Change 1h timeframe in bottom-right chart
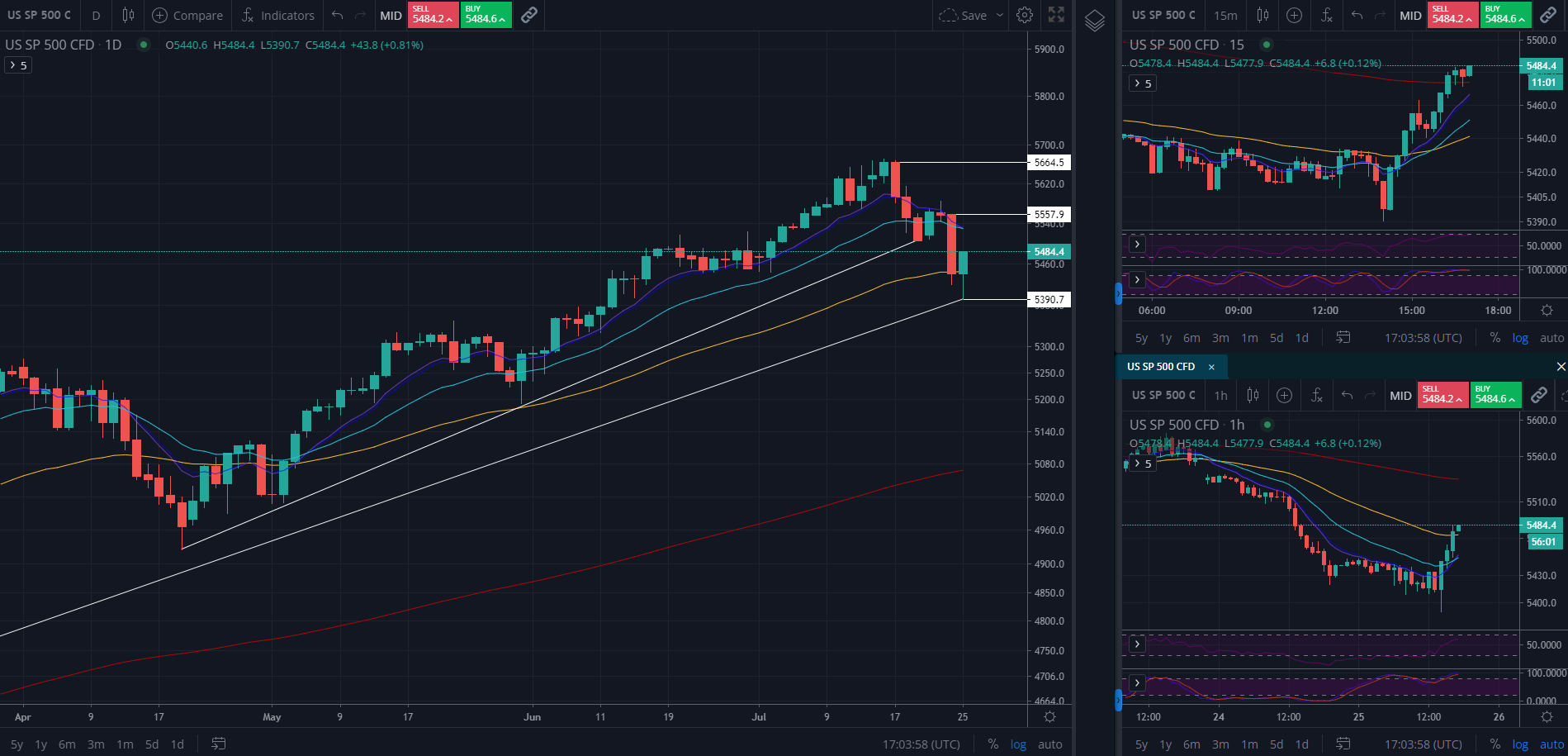The width and height of the screenshot is (1568, 756). 1220,395
